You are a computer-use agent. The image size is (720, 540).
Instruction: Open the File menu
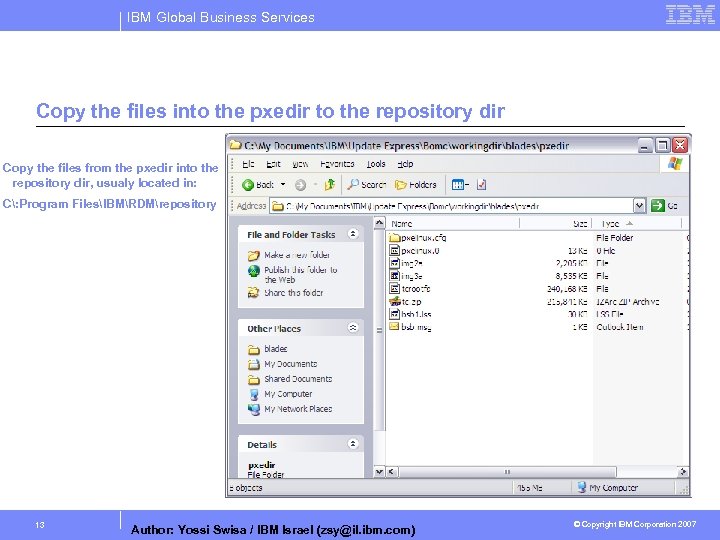[x=248, y=164]
